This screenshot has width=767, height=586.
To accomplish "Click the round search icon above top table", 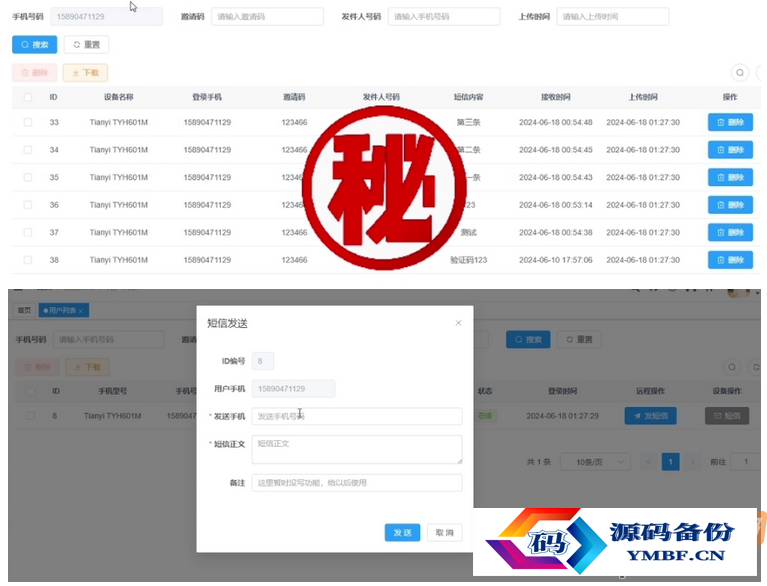I will 740,72.
